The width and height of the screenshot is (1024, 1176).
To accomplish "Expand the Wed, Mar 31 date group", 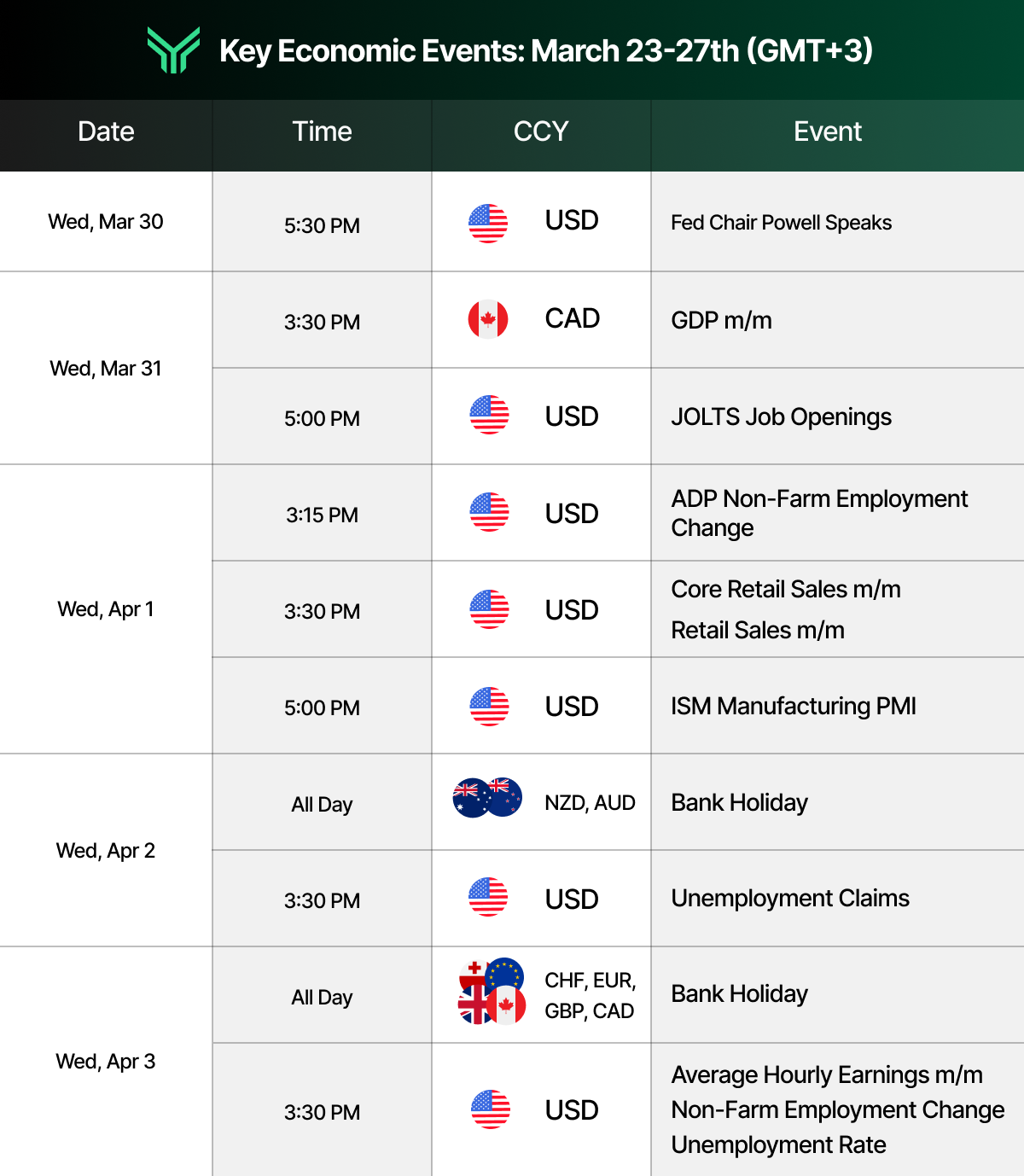I will (x=105, y=369).
